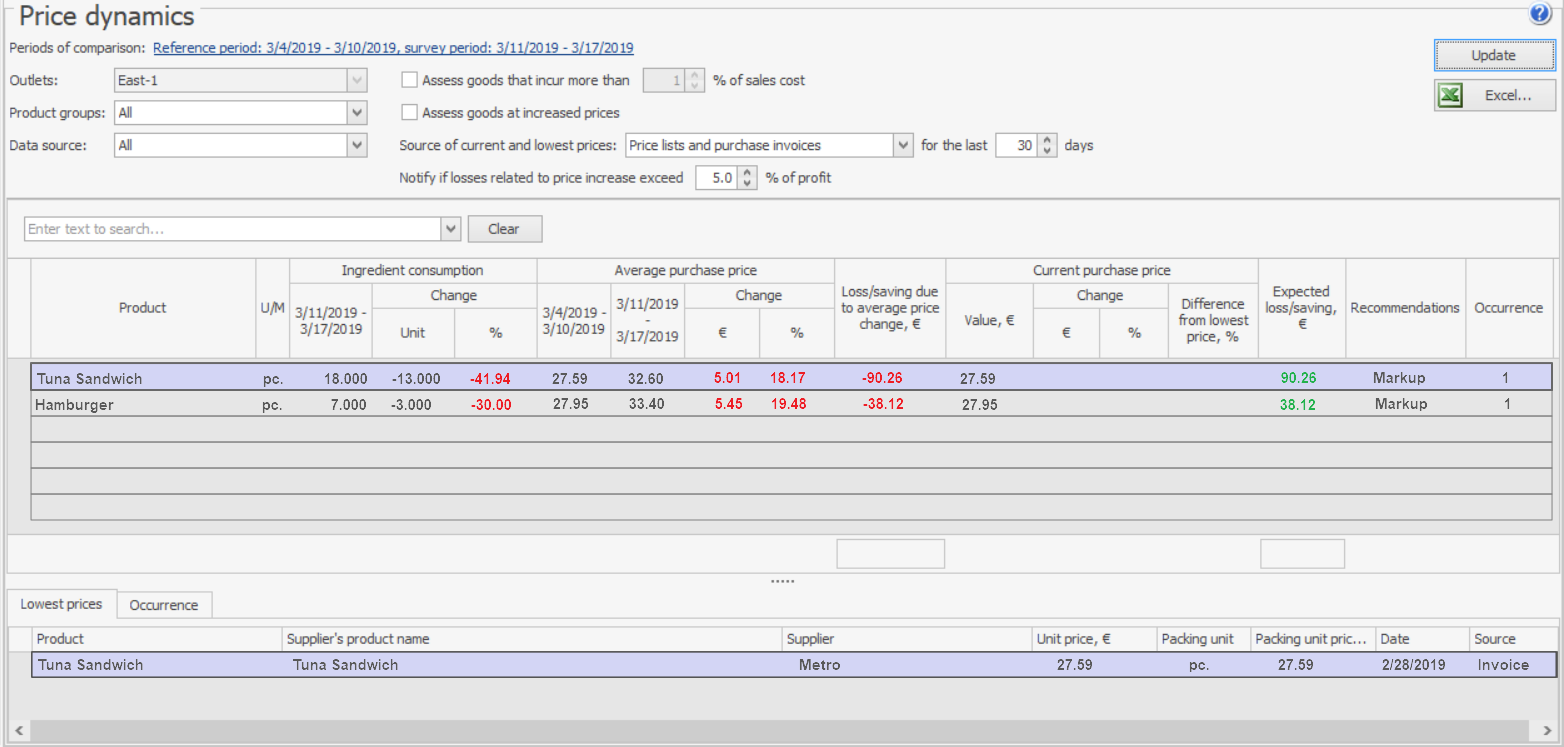Click the horizontal scrollbar at bottom
Screen dimensions: 1564x747
[x=780, y=730]
